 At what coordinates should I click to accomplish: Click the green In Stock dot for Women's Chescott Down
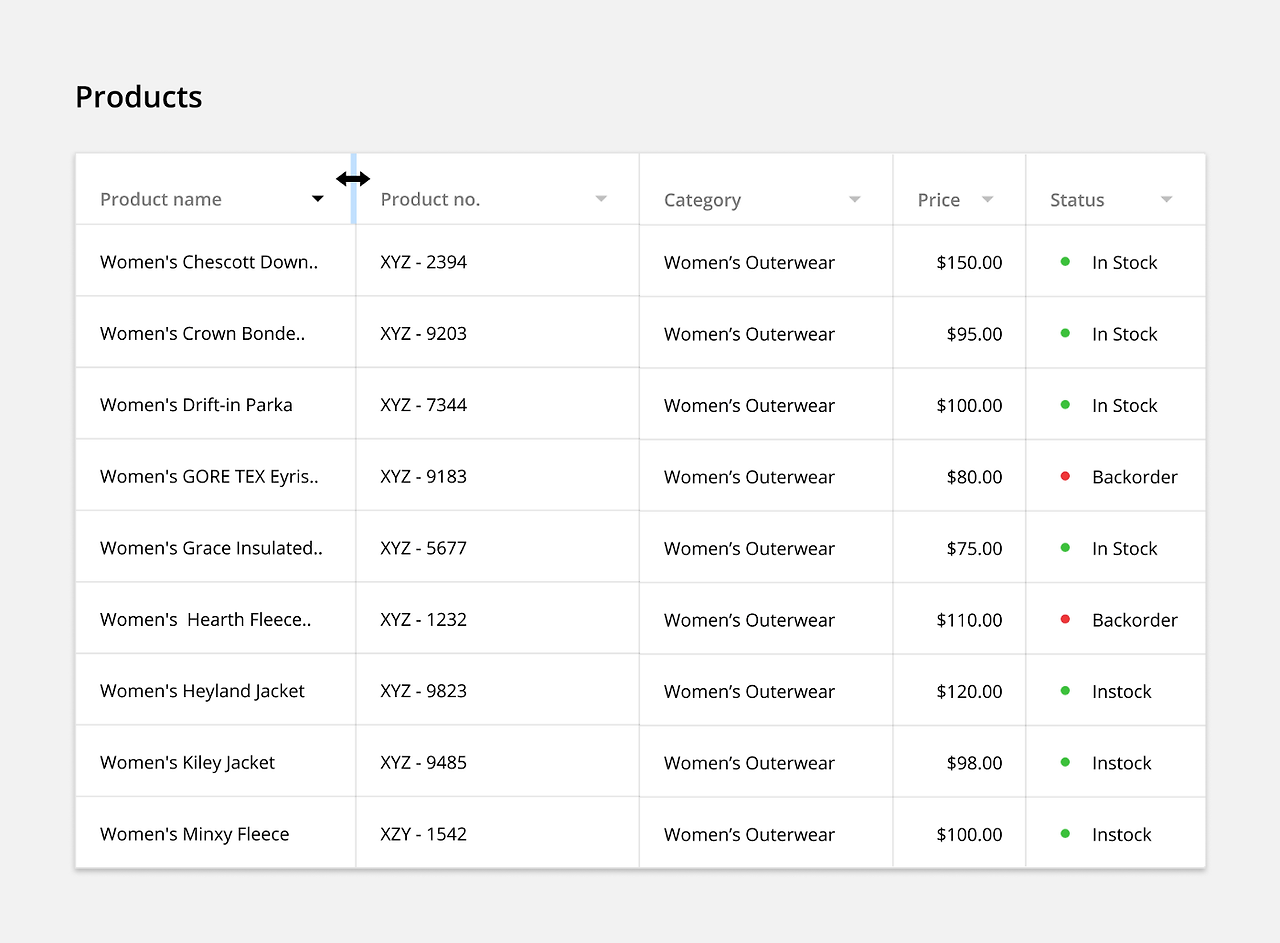click(1065, 262)
